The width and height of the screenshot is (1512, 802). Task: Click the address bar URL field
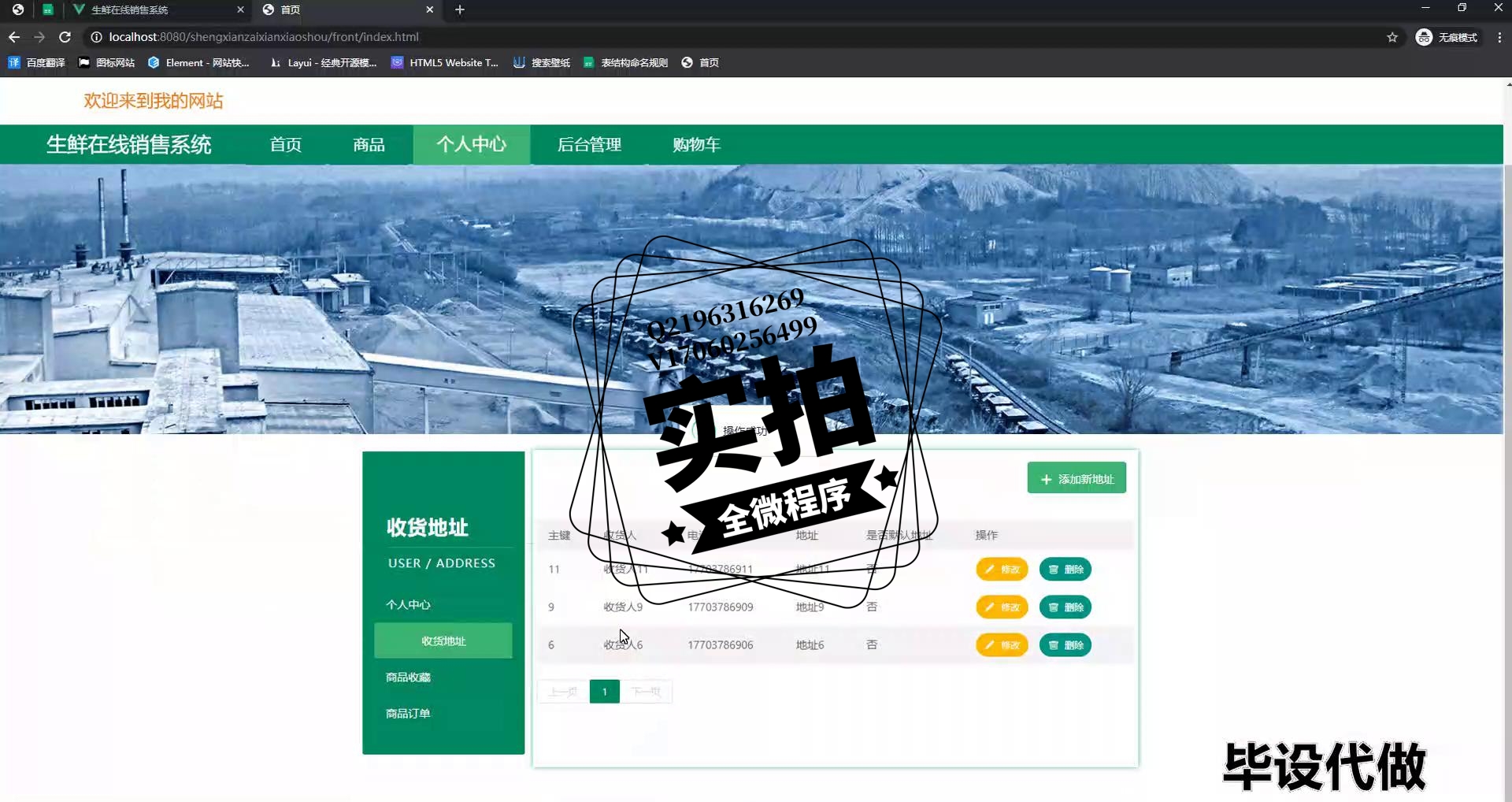pyautogui.click(x=740, y=37)
